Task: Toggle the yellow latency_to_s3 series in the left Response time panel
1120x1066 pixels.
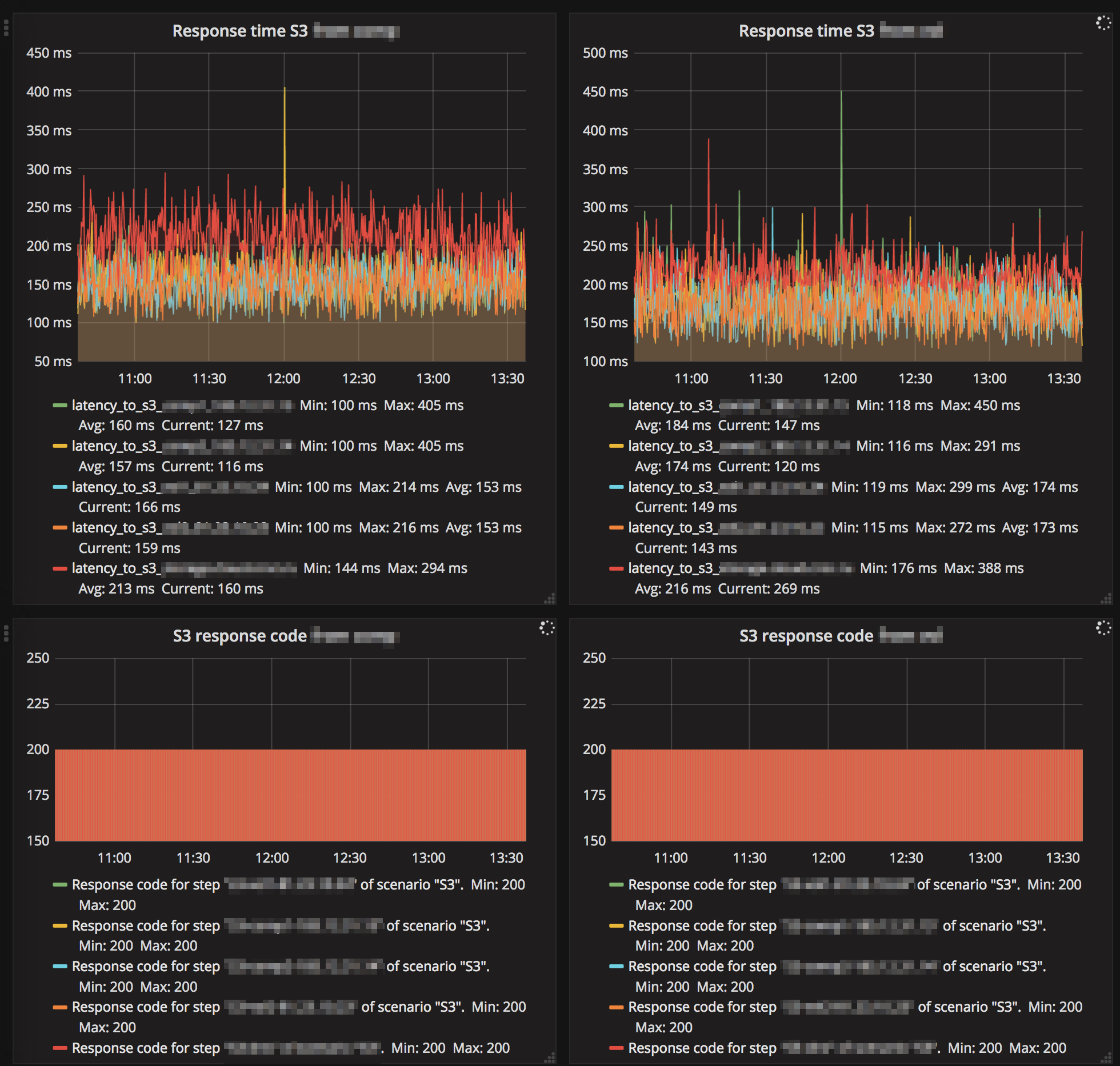Action: [x=183, y=446]
